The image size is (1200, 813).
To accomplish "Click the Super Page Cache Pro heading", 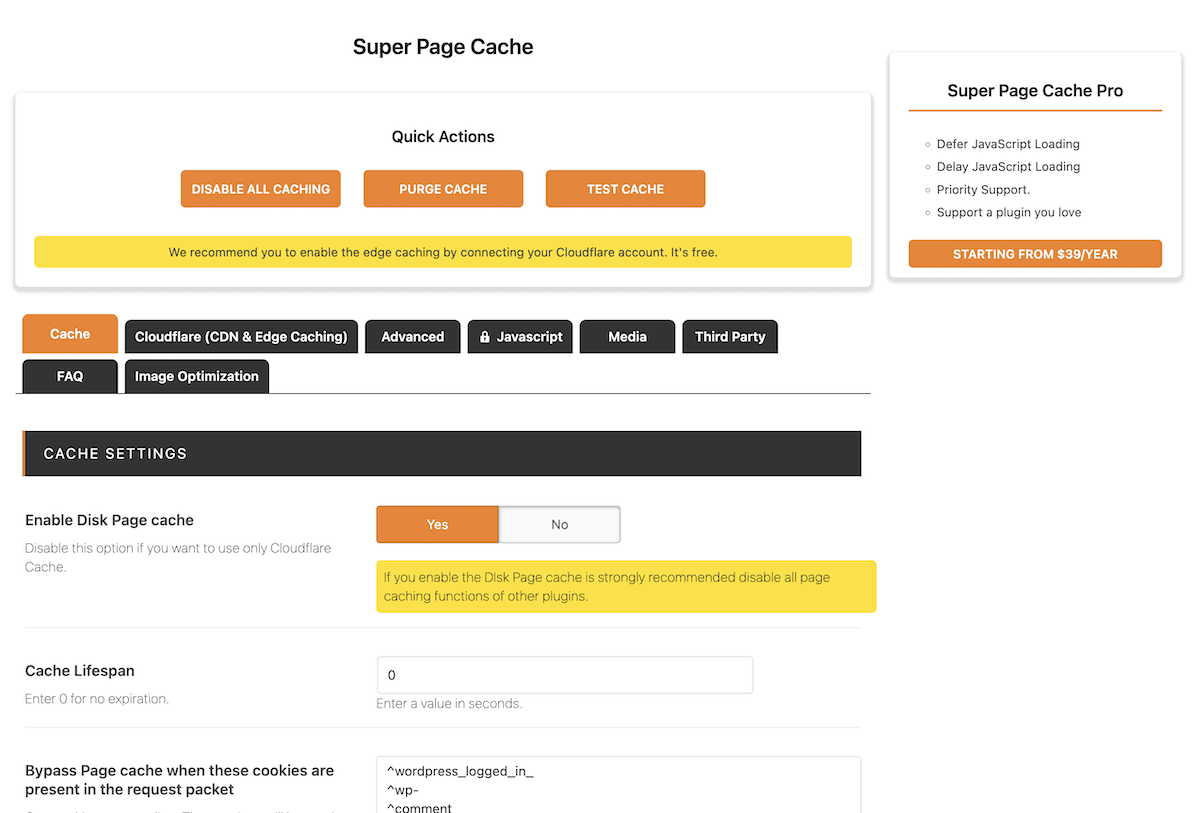I will tap(1035, 91).
